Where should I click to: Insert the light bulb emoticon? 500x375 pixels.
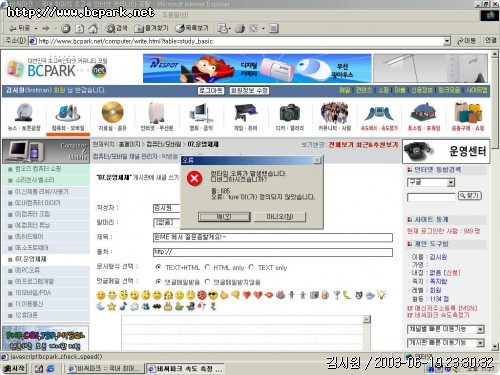(x=381, y=295)
